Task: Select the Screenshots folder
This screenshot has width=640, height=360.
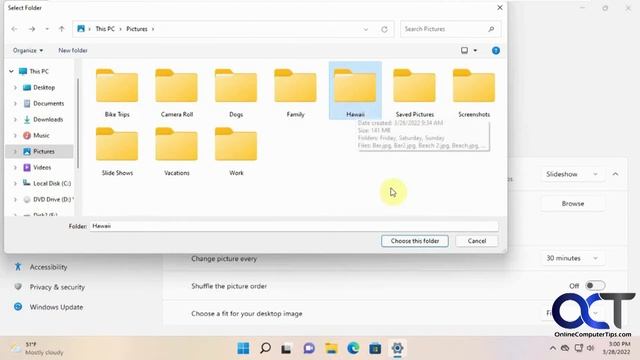Action: pyautogui.click(x=474, y=93)
